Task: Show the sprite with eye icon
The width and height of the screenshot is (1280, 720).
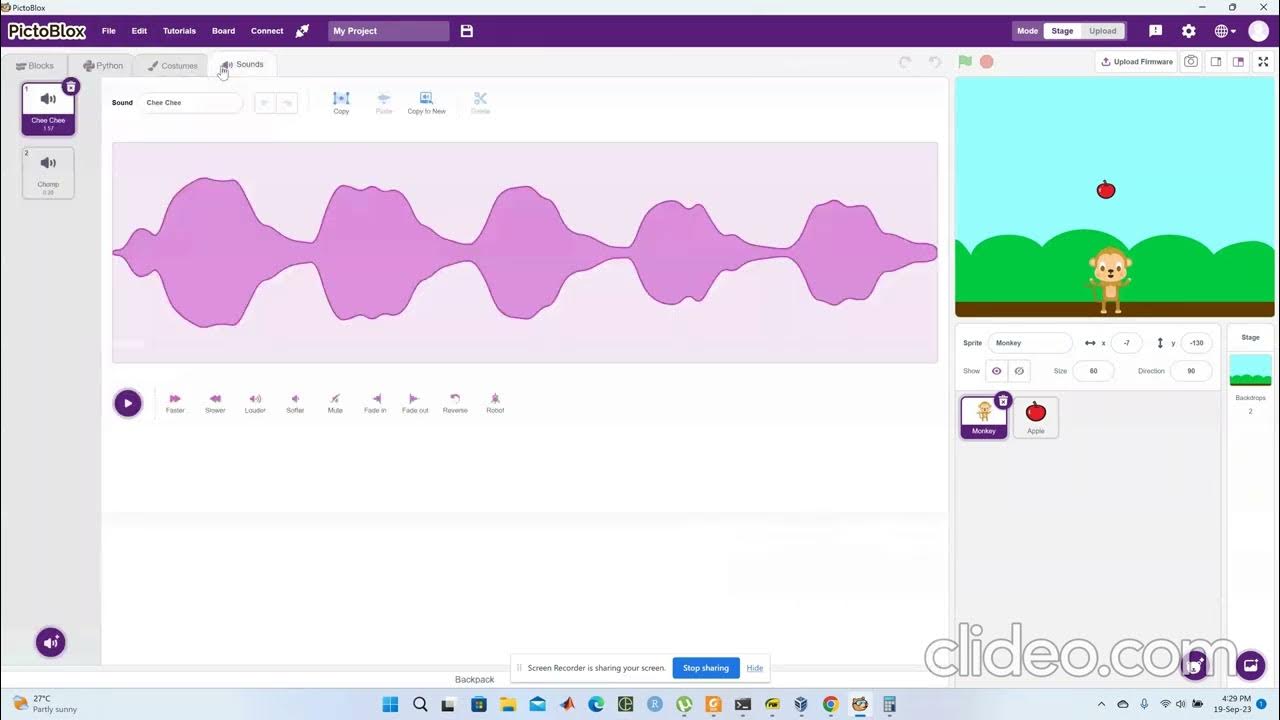Action: (996, 371)
